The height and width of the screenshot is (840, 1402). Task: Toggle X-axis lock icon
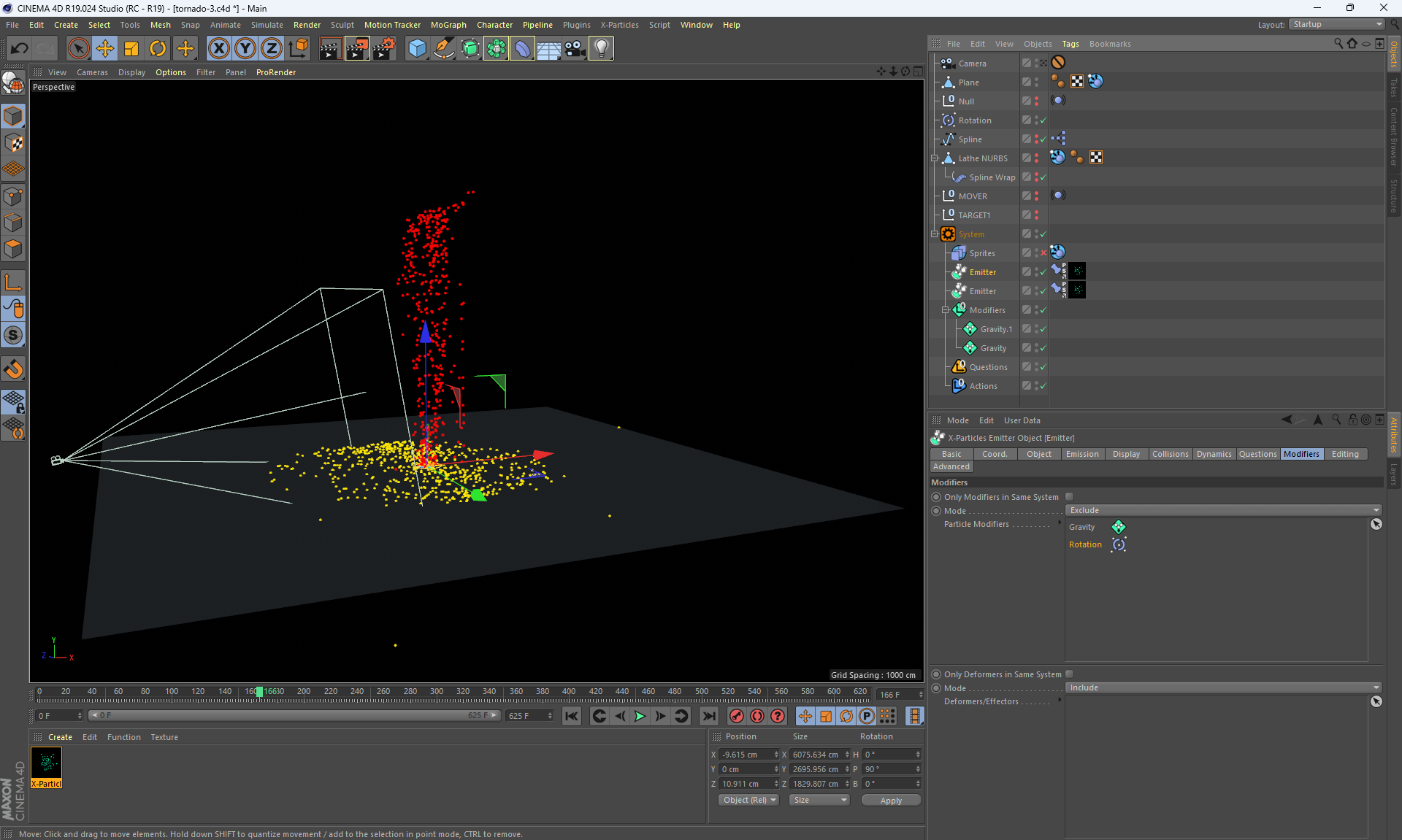click(x=218, y=49)
